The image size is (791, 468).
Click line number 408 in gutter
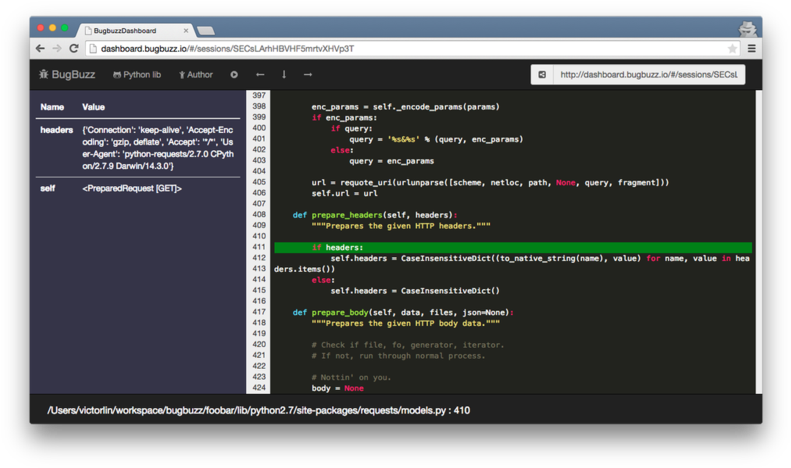click(x=259, y=214)
